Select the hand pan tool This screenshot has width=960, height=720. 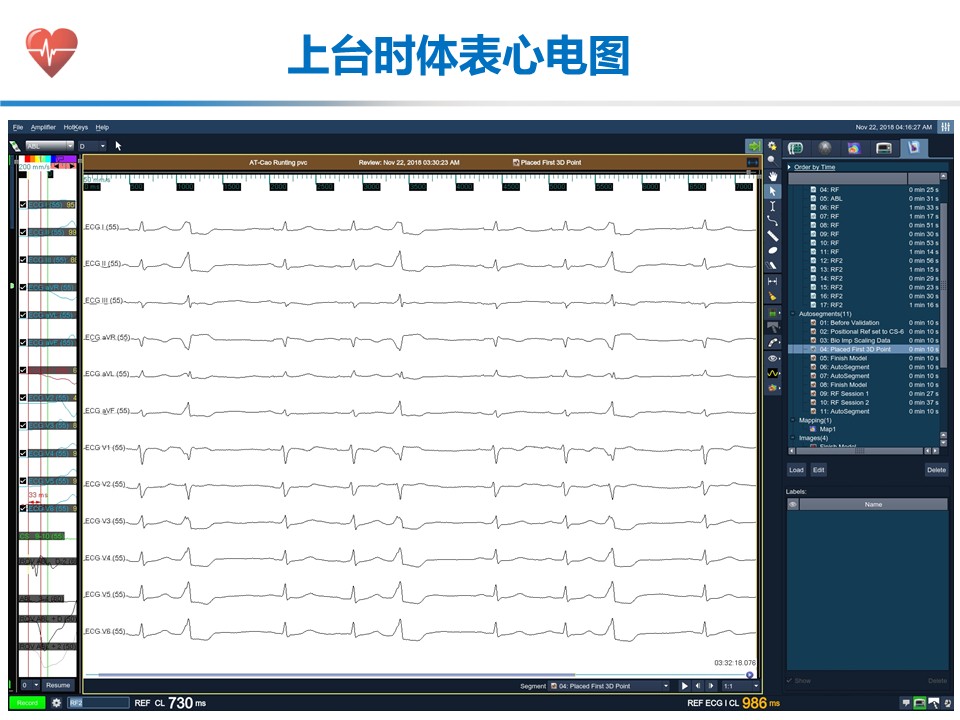773,176
